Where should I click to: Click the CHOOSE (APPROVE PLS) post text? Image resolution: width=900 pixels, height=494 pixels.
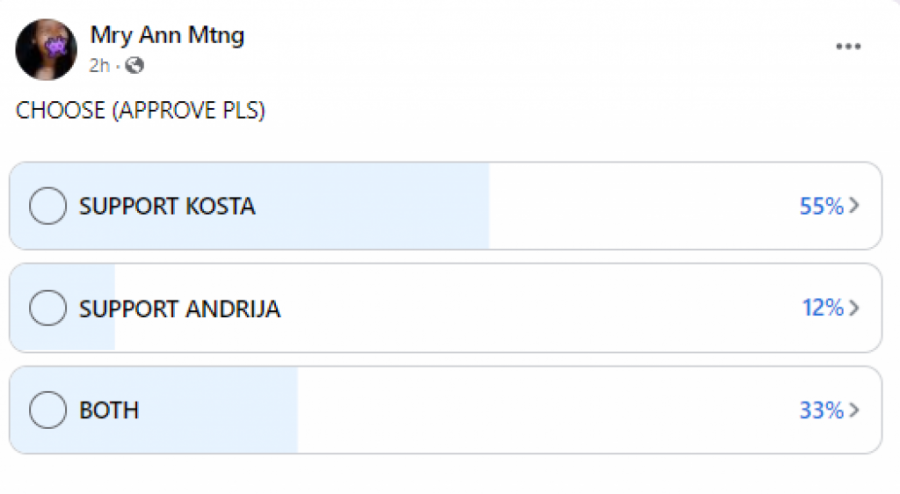(x=140, y=111)
